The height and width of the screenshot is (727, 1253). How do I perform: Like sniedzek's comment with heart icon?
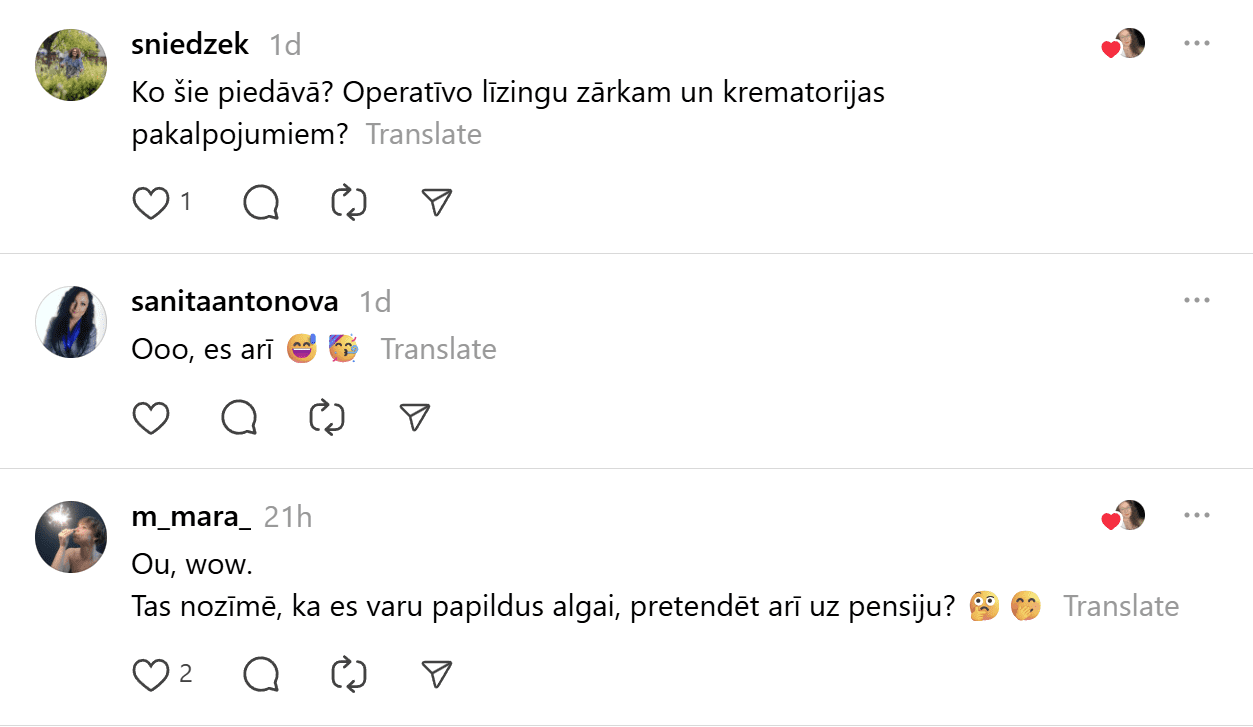point(151,203)
